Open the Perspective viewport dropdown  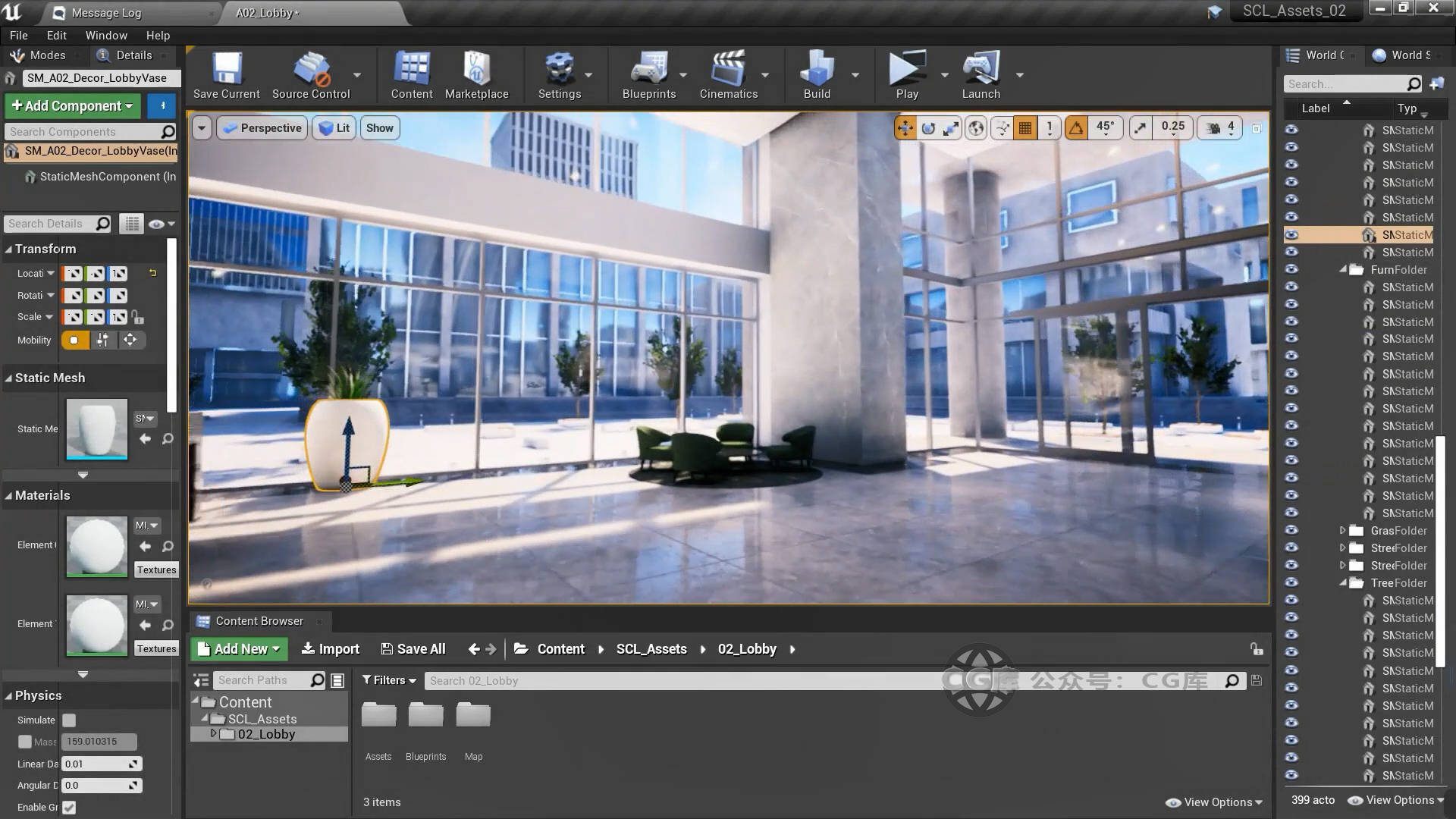tap(262, 128)
